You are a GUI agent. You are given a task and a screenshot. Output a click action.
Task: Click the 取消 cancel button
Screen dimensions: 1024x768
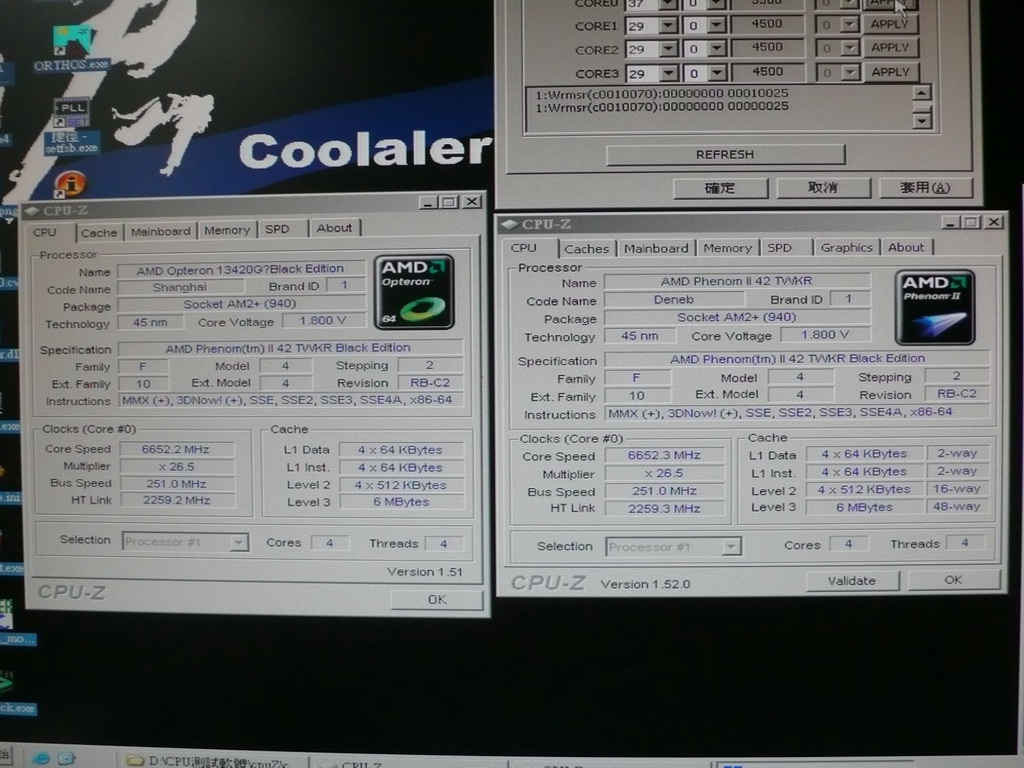tap(823, 187)
